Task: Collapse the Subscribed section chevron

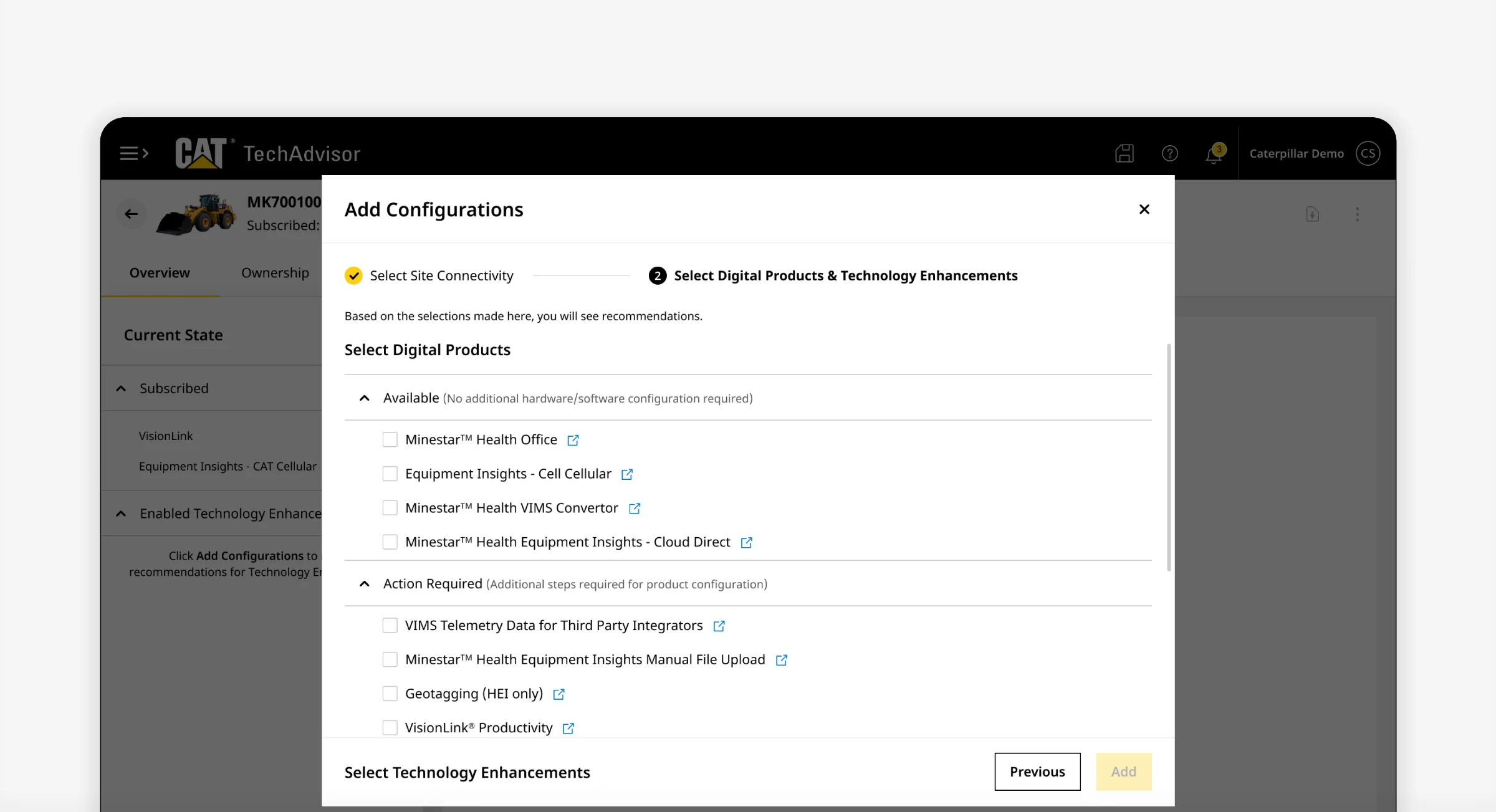Action: click(121, 388)
